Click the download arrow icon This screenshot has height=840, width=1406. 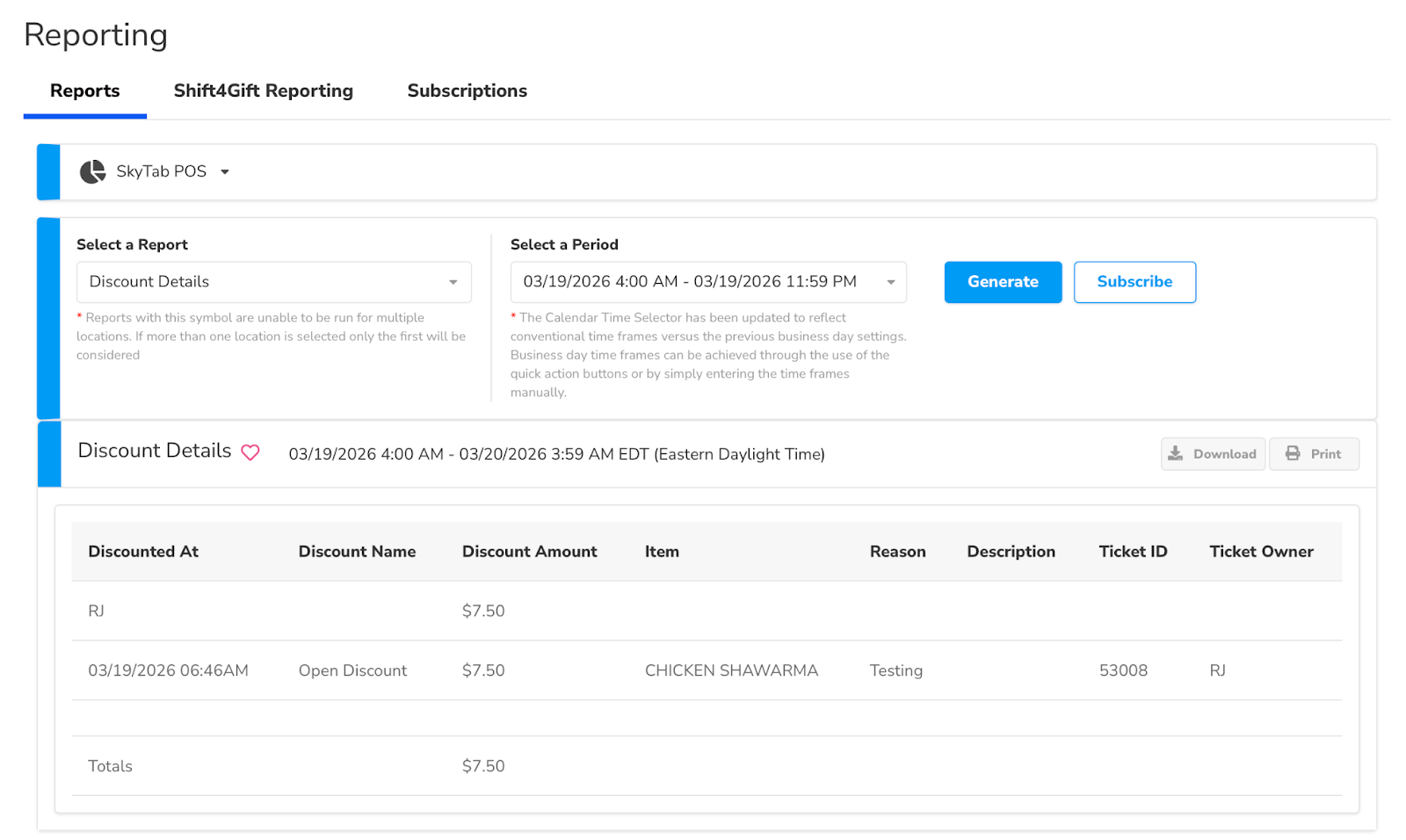pyautogui.click(x=1175, y=453)
